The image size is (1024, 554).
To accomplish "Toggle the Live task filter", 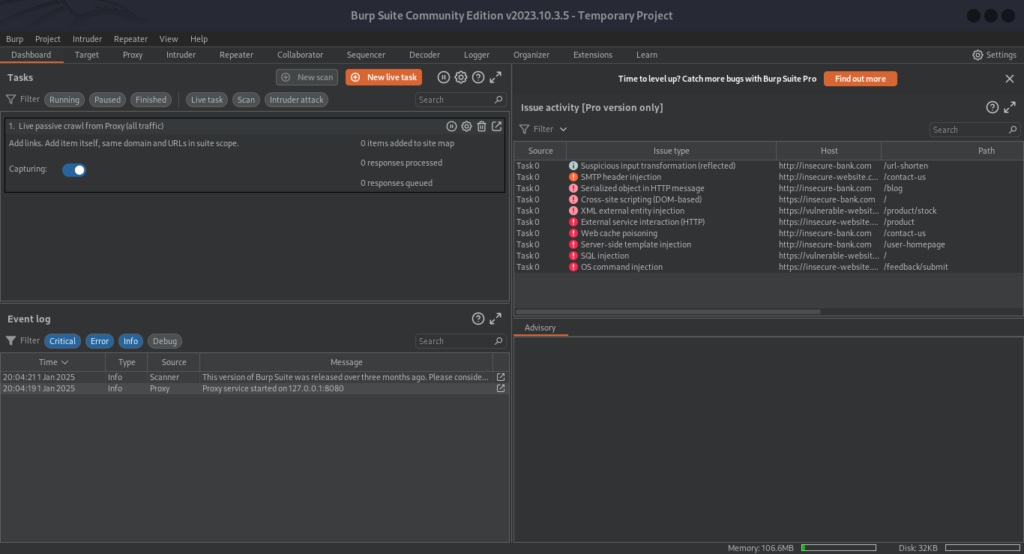I will pyautogui.click(x=206, y=100).
